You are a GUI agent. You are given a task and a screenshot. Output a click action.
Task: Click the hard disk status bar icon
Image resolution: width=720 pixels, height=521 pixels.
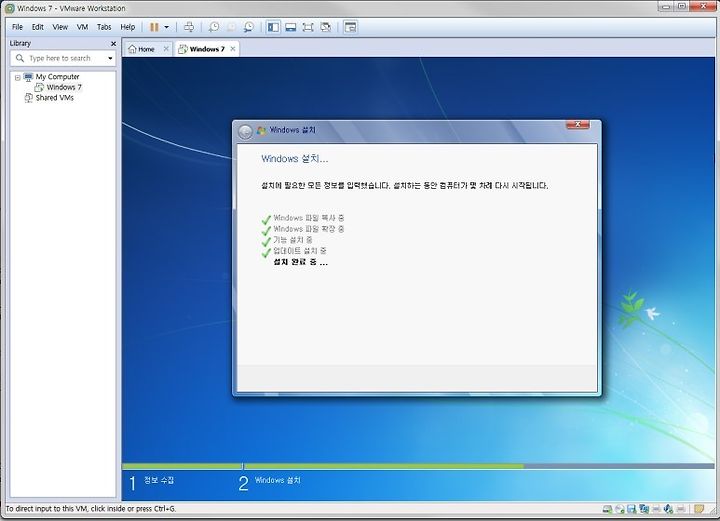(x=607, y=509)
